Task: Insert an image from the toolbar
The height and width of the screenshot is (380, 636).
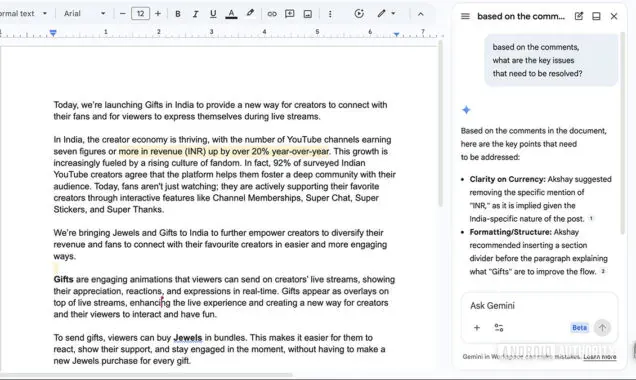Action: [x=308, y=14]
